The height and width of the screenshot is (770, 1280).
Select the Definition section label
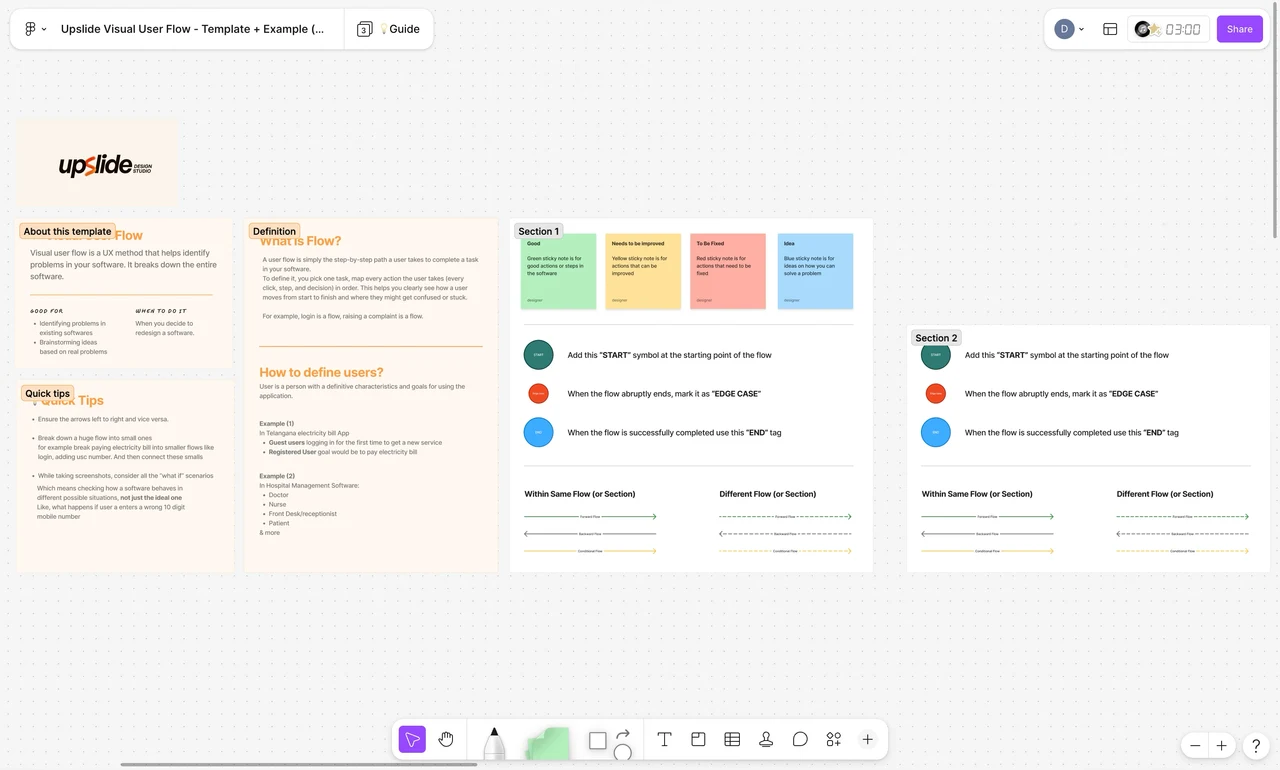click(x=274, y=231)
